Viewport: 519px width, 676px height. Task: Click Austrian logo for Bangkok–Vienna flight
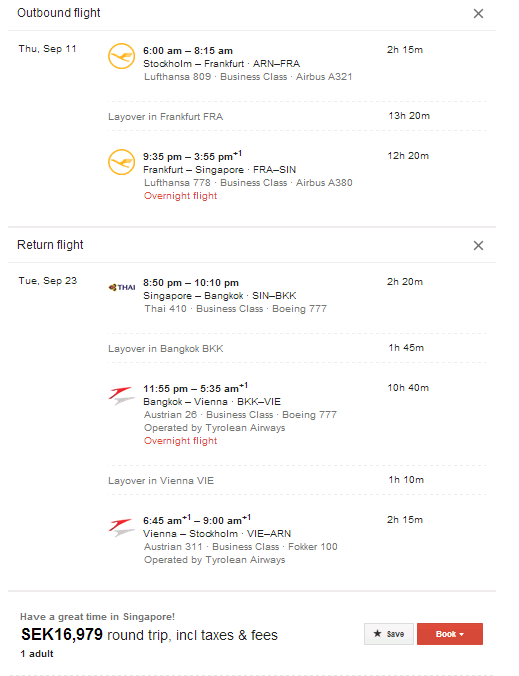121,396
